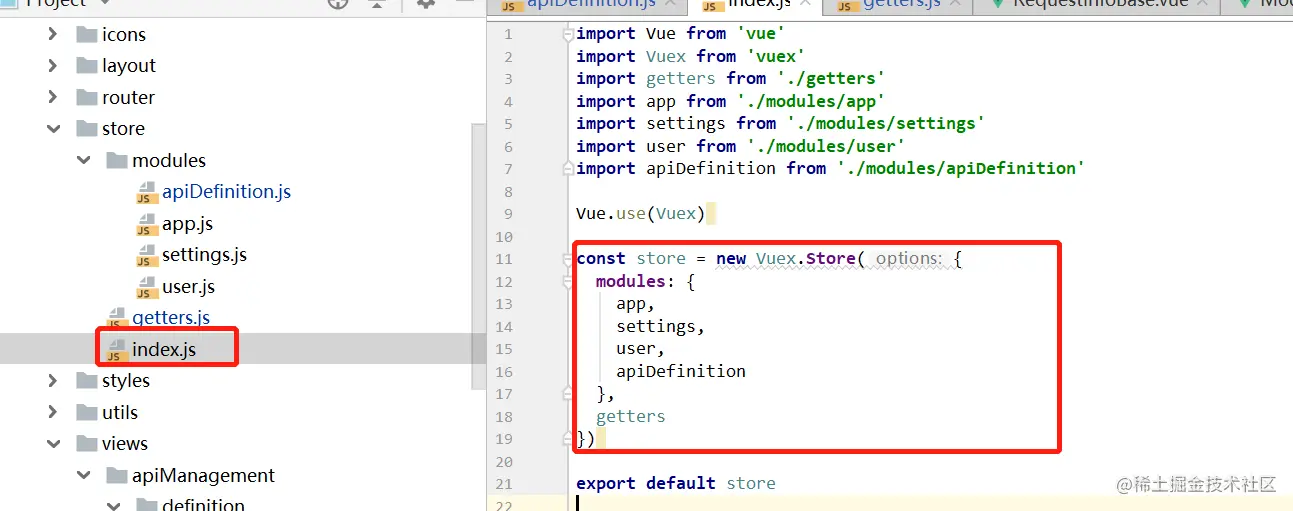Select getters.js in the project tree
Image resolution: width=1293 pixels, height=511 pixels.
pyautogui.click(x=171, y=318)
